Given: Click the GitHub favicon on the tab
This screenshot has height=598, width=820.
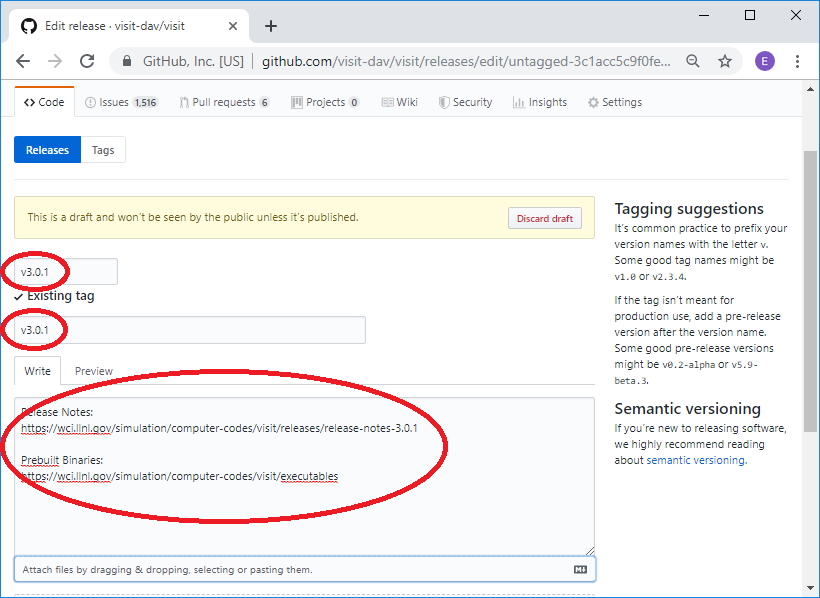Looking at the screenshot, I should pos(29,26).
